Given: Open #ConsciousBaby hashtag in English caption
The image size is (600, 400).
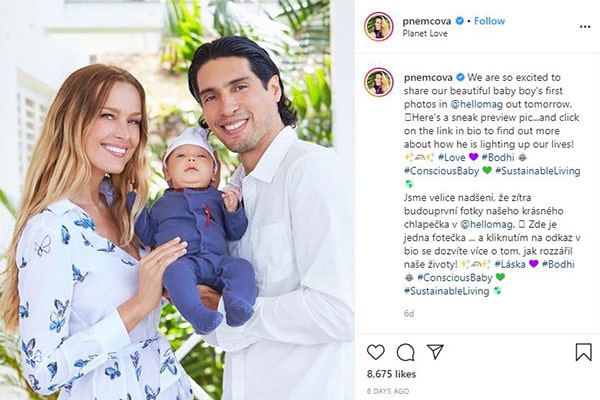Looking at the screenshot, I should click(441, 171).
